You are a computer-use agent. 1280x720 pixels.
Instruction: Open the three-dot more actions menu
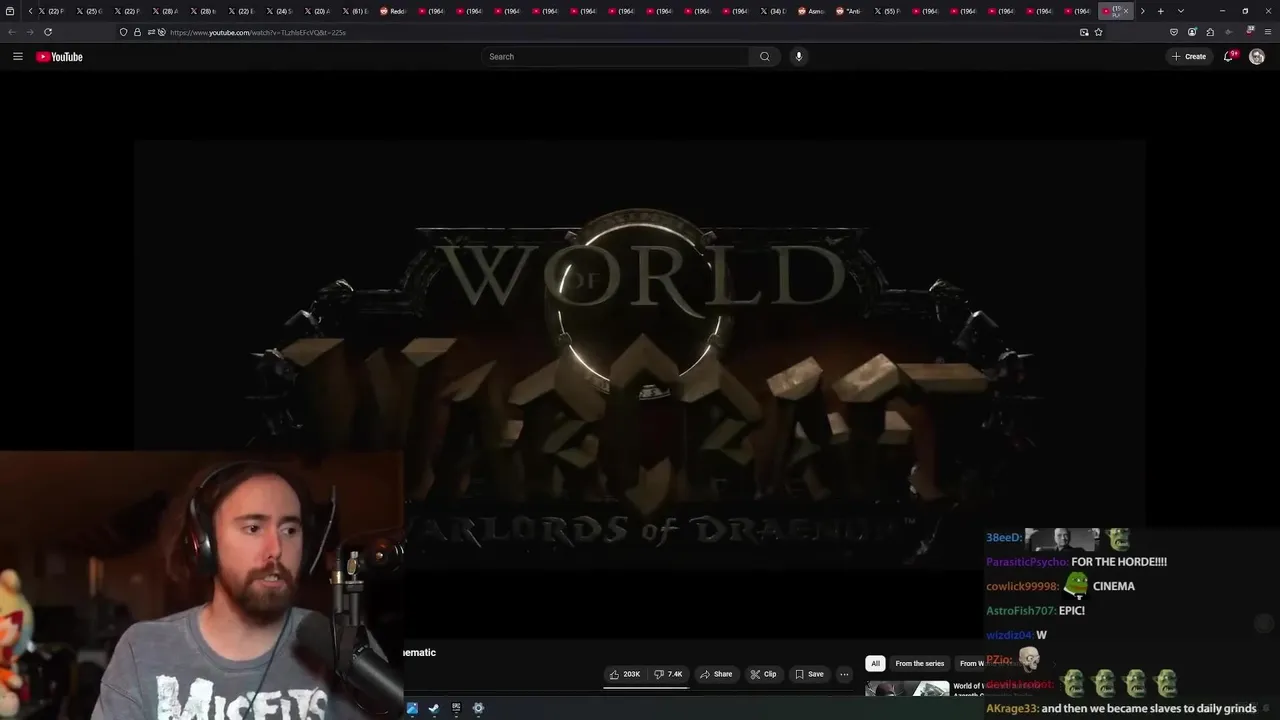(844, 674)
